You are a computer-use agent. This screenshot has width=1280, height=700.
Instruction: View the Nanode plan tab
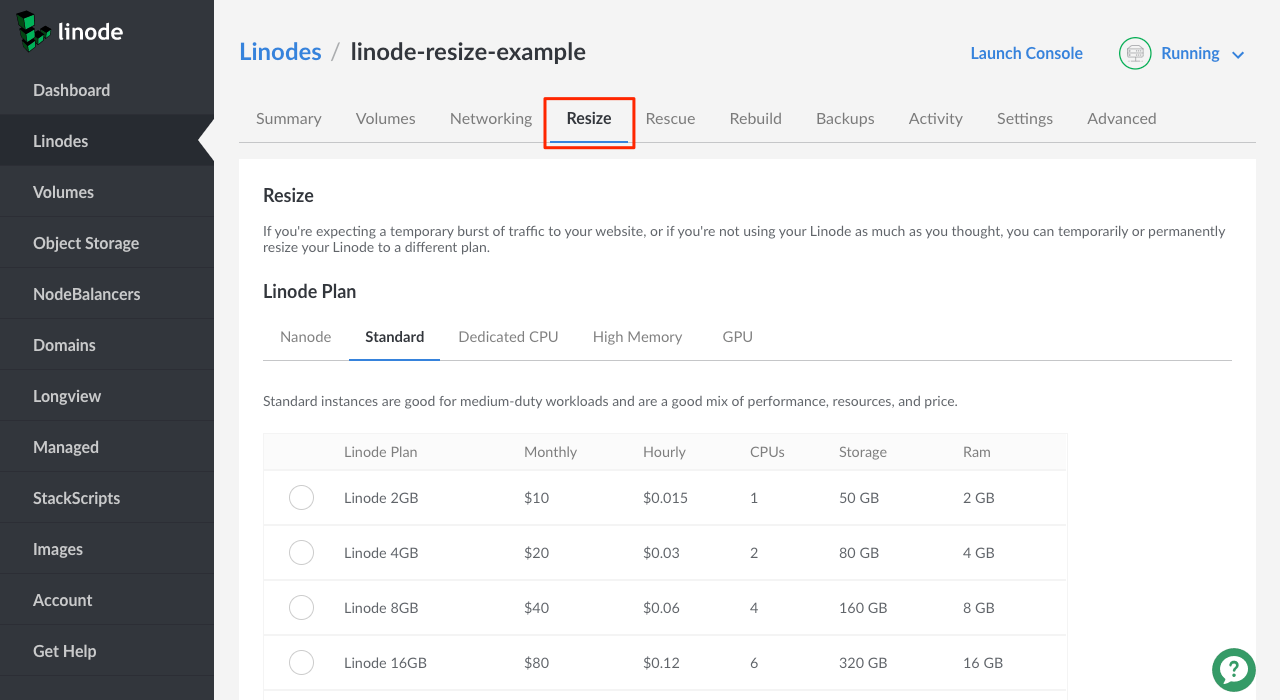click(x=304, y=336)
